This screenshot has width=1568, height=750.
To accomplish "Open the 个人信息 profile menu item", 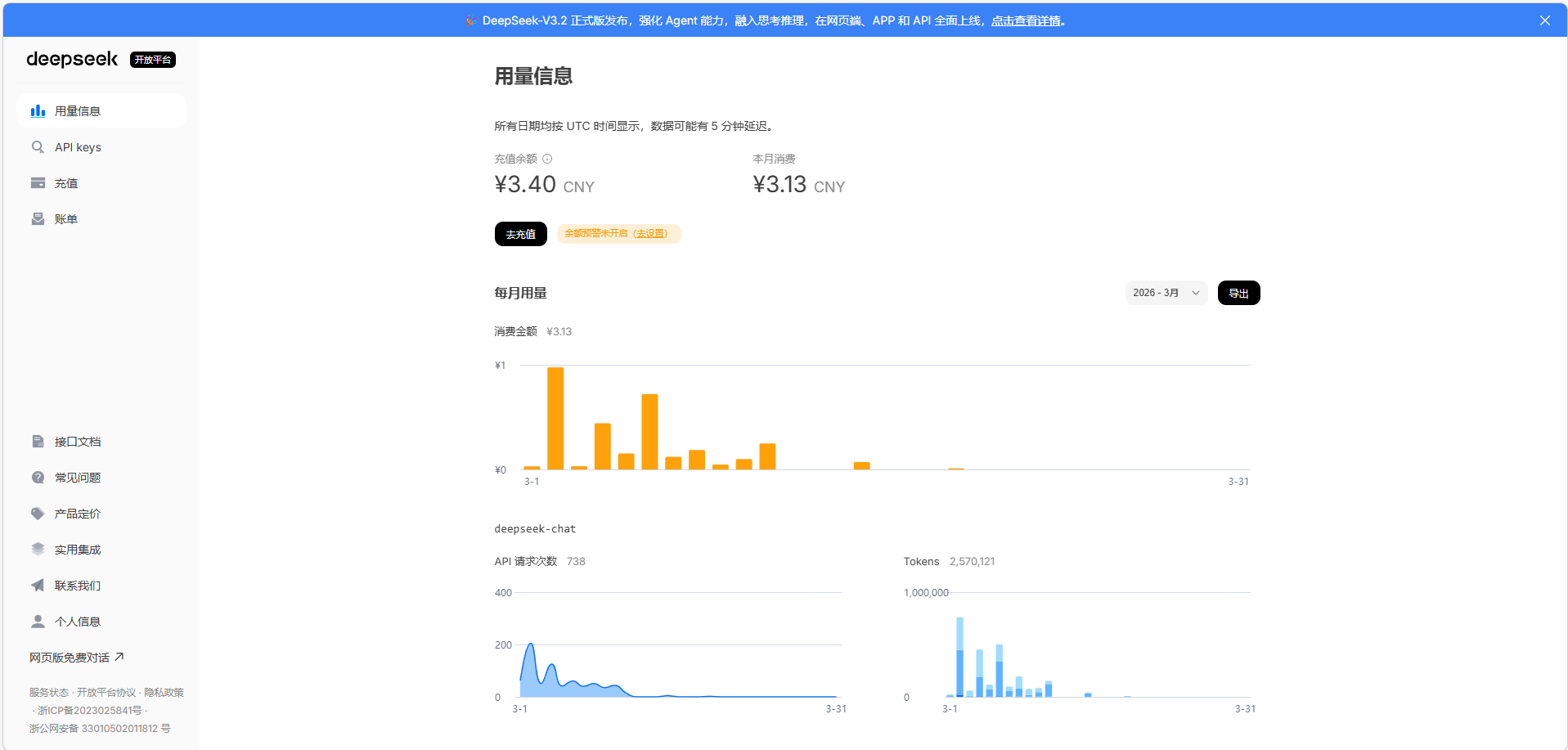I will [x=77, y=622].
